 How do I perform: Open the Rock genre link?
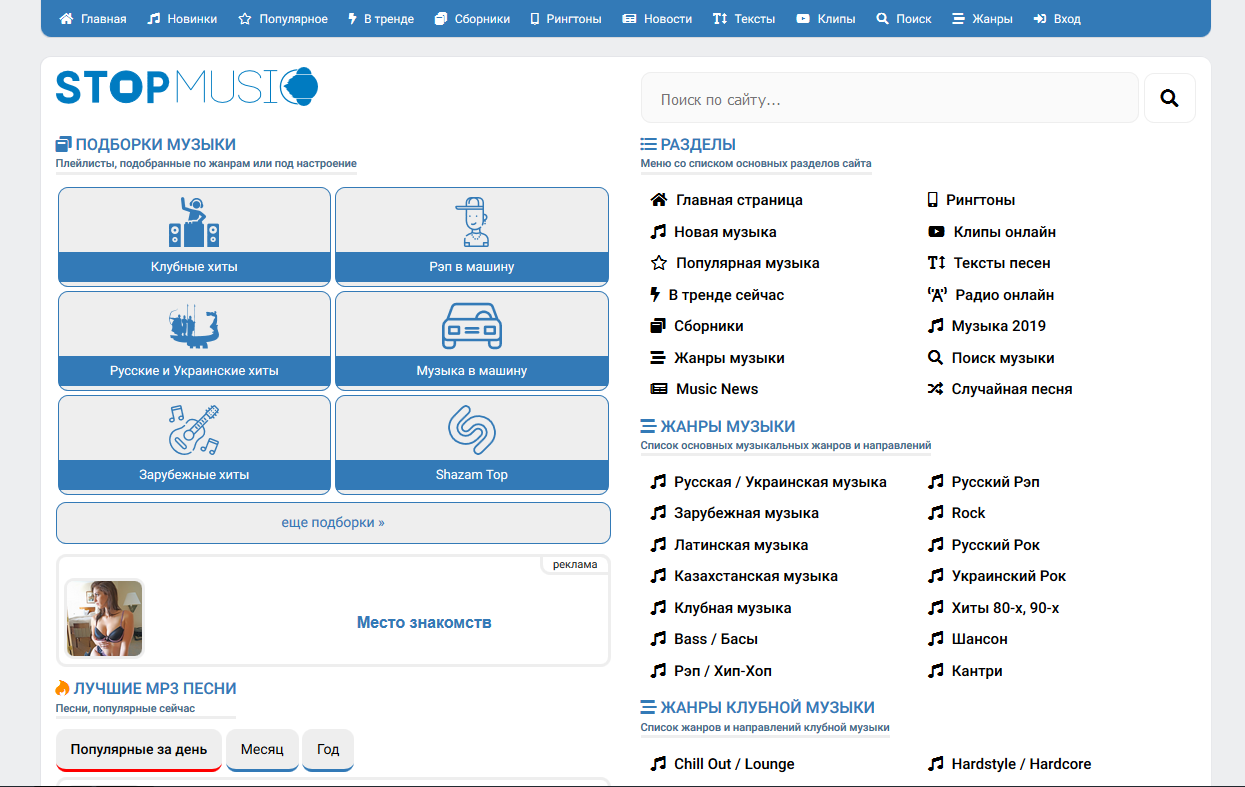click(968, 513)
